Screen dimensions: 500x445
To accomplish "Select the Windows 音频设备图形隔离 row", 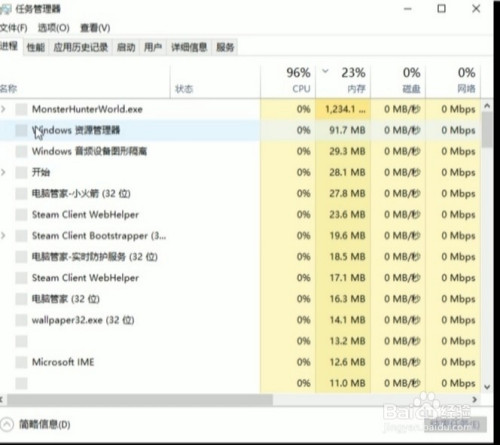I will pyautogui.click(x=240, y=151).
